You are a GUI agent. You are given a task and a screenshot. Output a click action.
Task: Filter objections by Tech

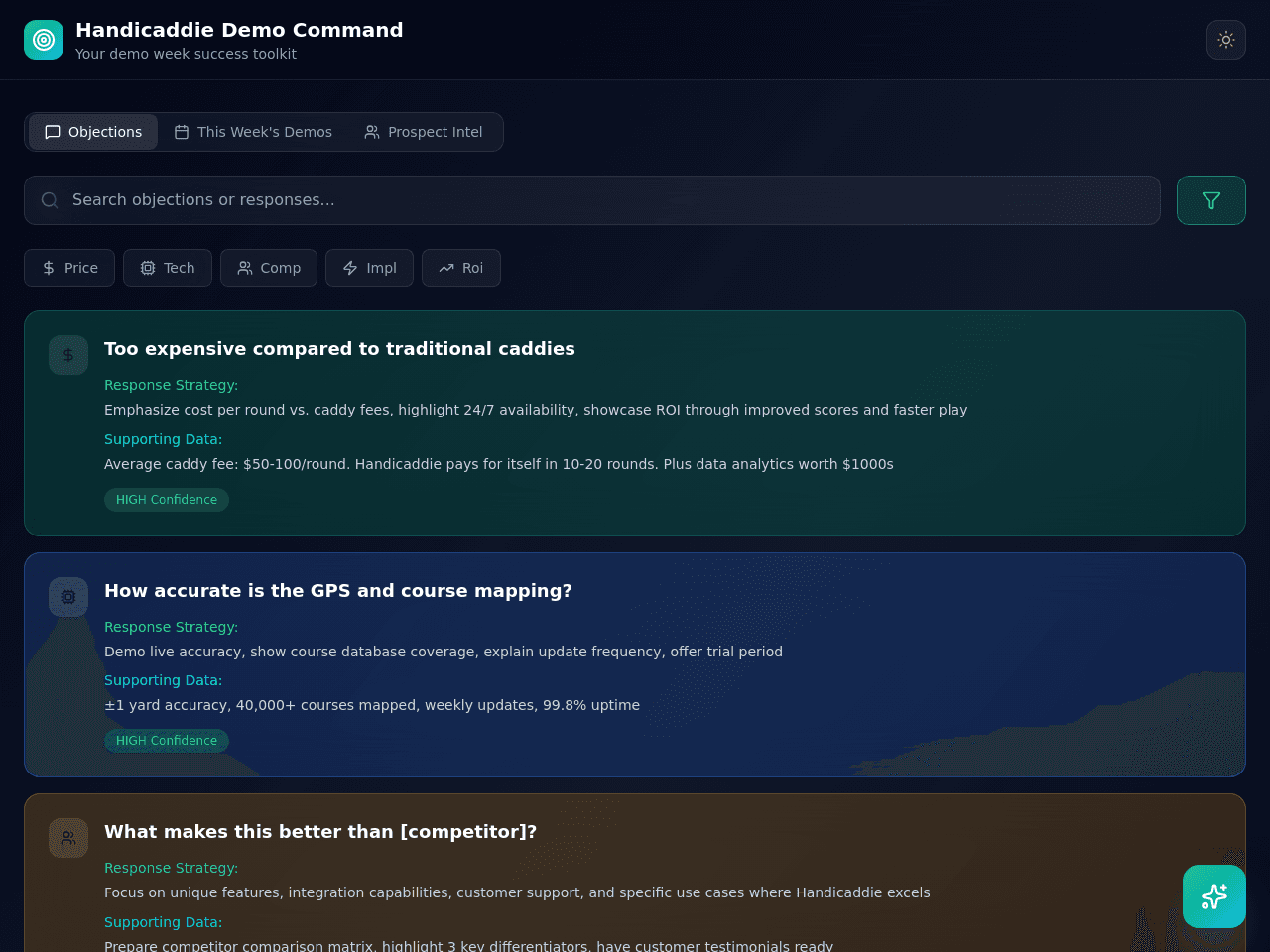tap(168, 268)
